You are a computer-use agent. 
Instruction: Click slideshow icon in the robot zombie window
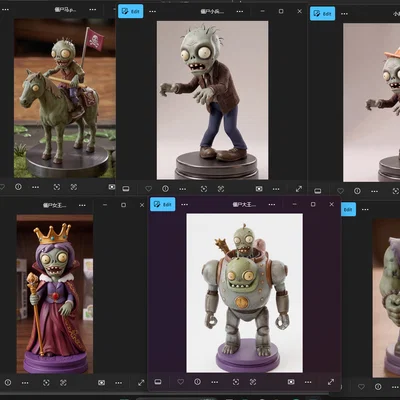click(291, 382)
